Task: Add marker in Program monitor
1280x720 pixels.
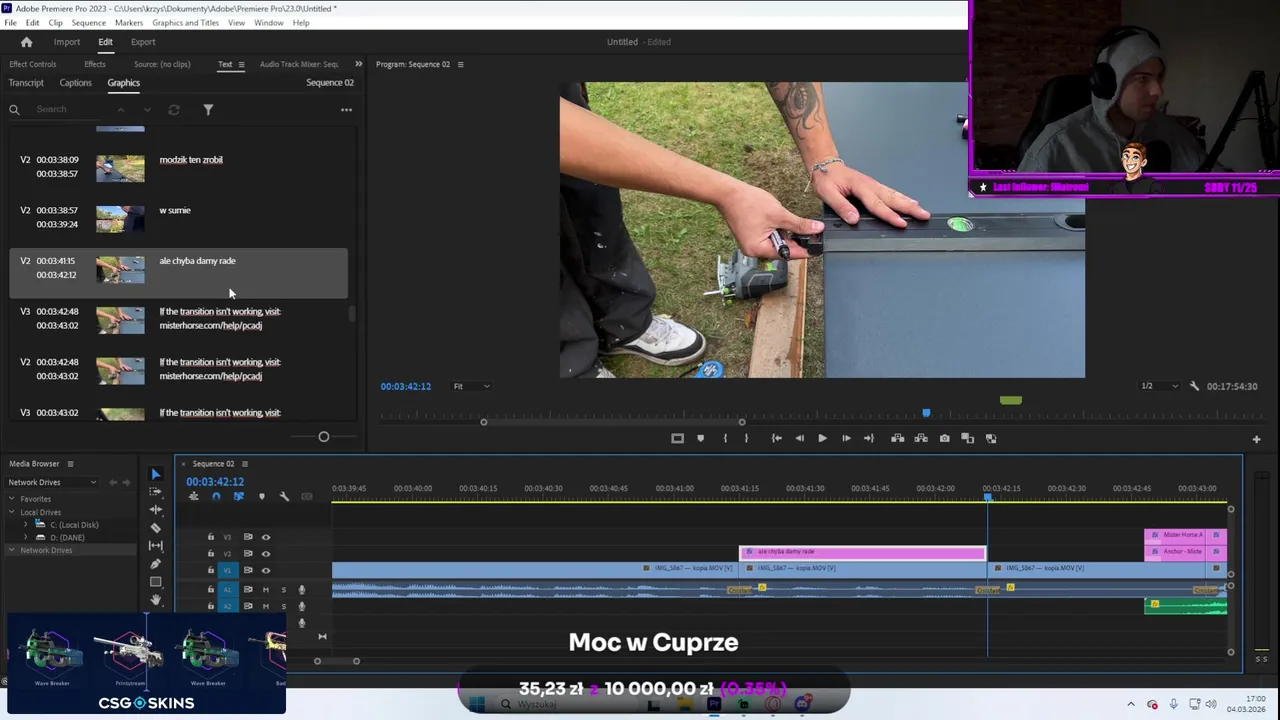Action: click(x=700, y=438)
